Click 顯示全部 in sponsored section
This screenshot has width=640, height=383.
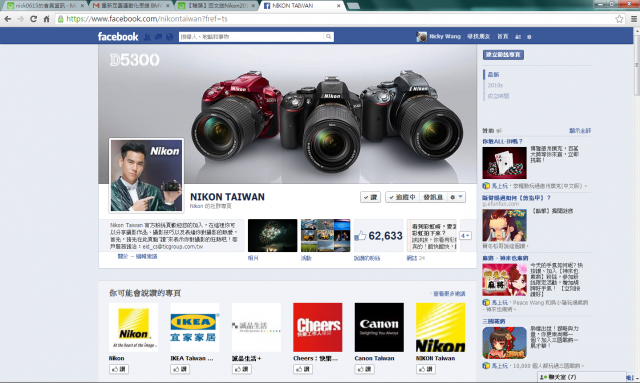click(x=580, y=131)
